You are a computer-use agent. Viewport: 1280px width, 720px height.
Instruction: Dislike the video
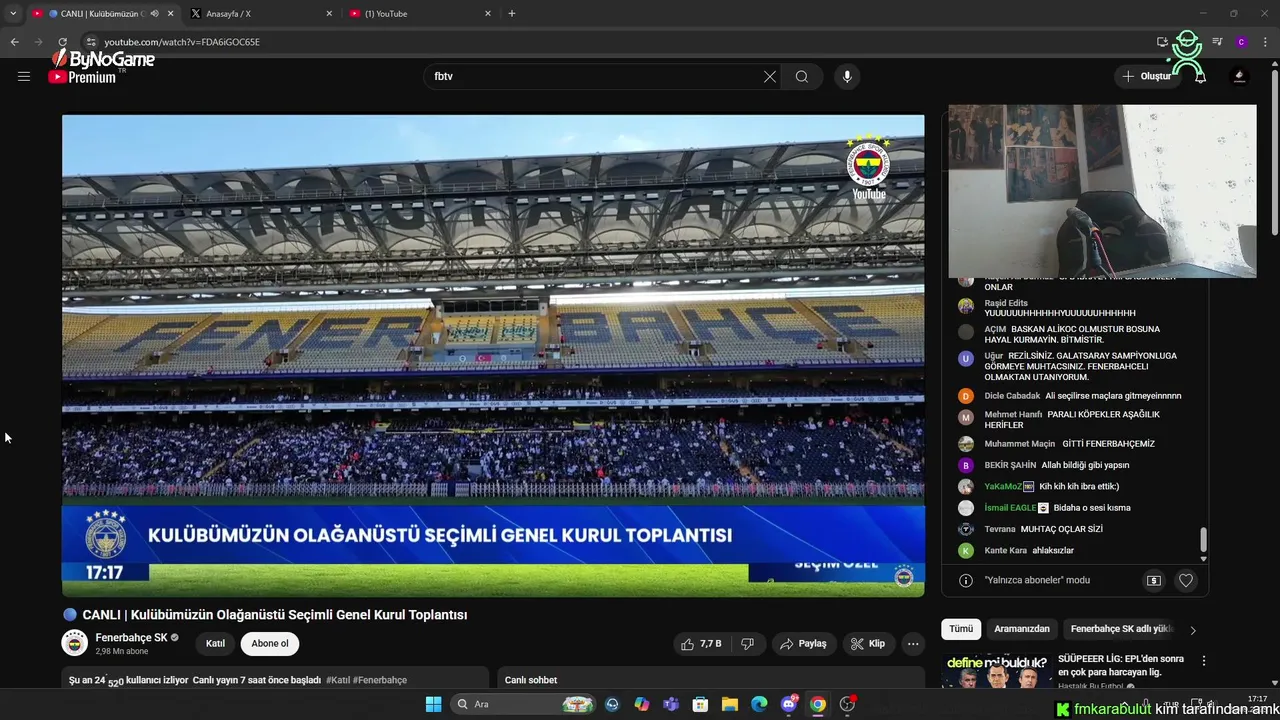click(x=747, y=644)
